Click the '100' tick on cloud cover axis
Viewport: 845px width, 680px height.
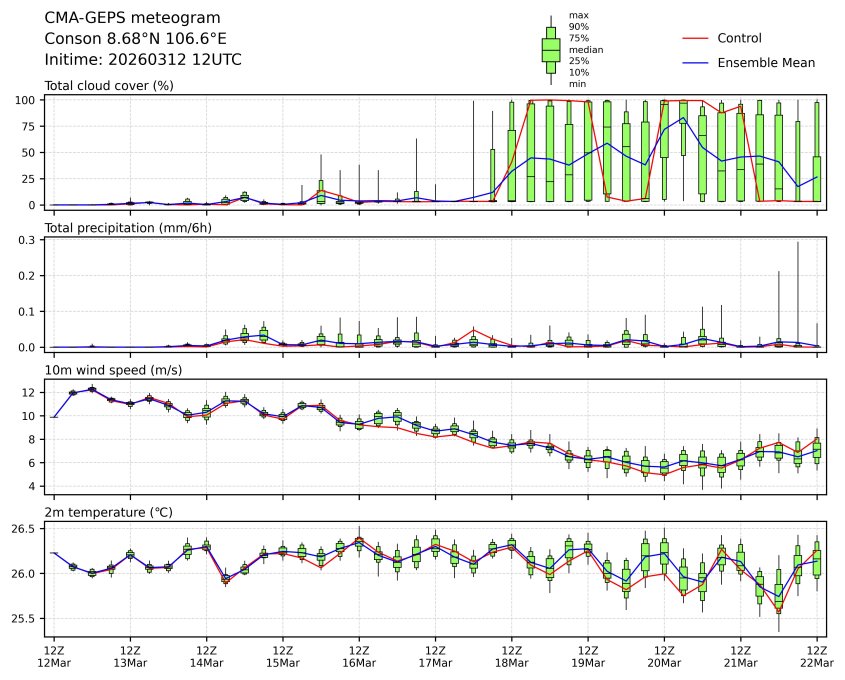(28, 100)
